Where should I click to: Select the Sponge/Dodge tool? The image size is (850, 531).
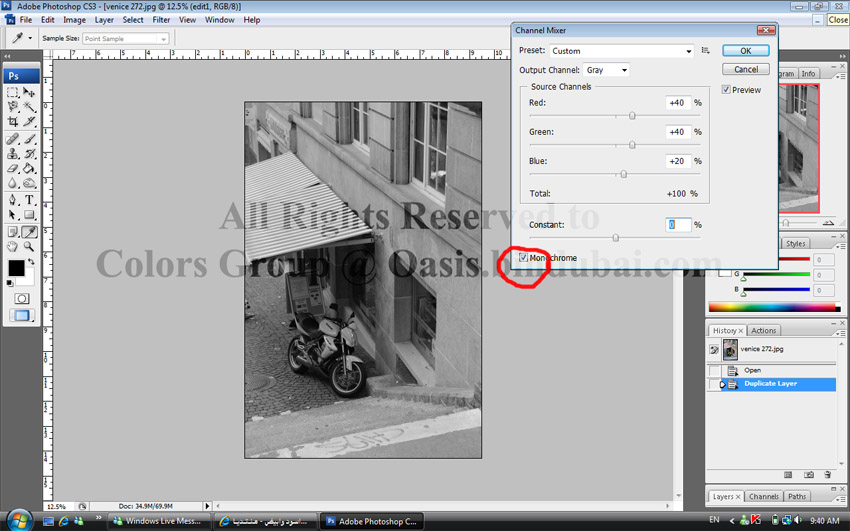29,183
